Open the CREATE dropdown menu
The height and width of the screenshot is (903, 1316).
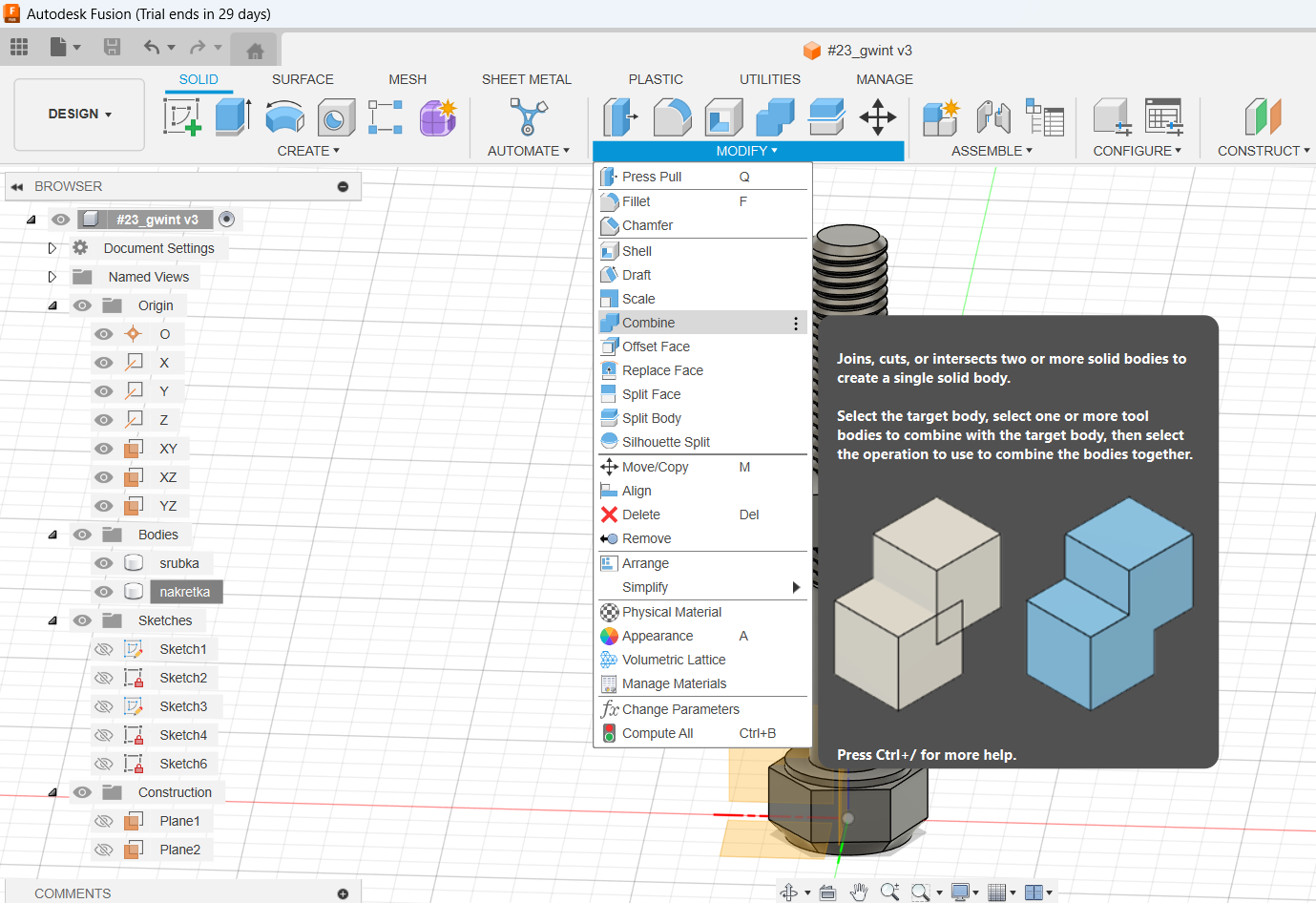click(x=308, y=151)
